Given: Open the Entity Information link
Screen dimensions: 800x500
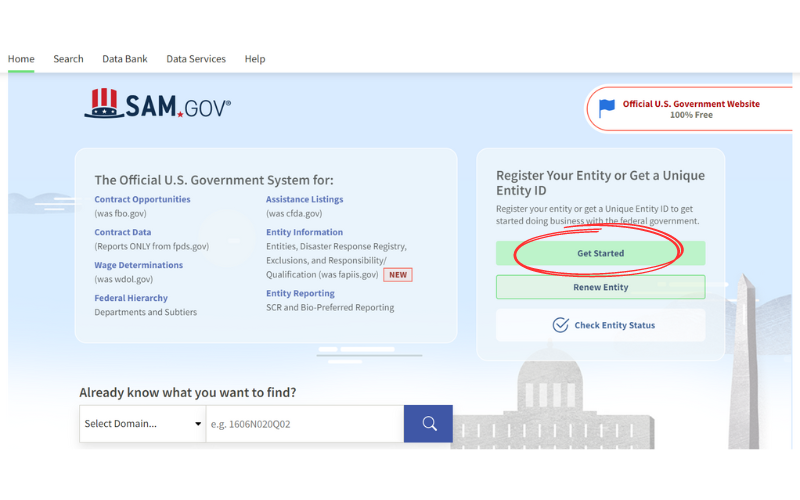Looking at the screenshot, I should point(305,232).
